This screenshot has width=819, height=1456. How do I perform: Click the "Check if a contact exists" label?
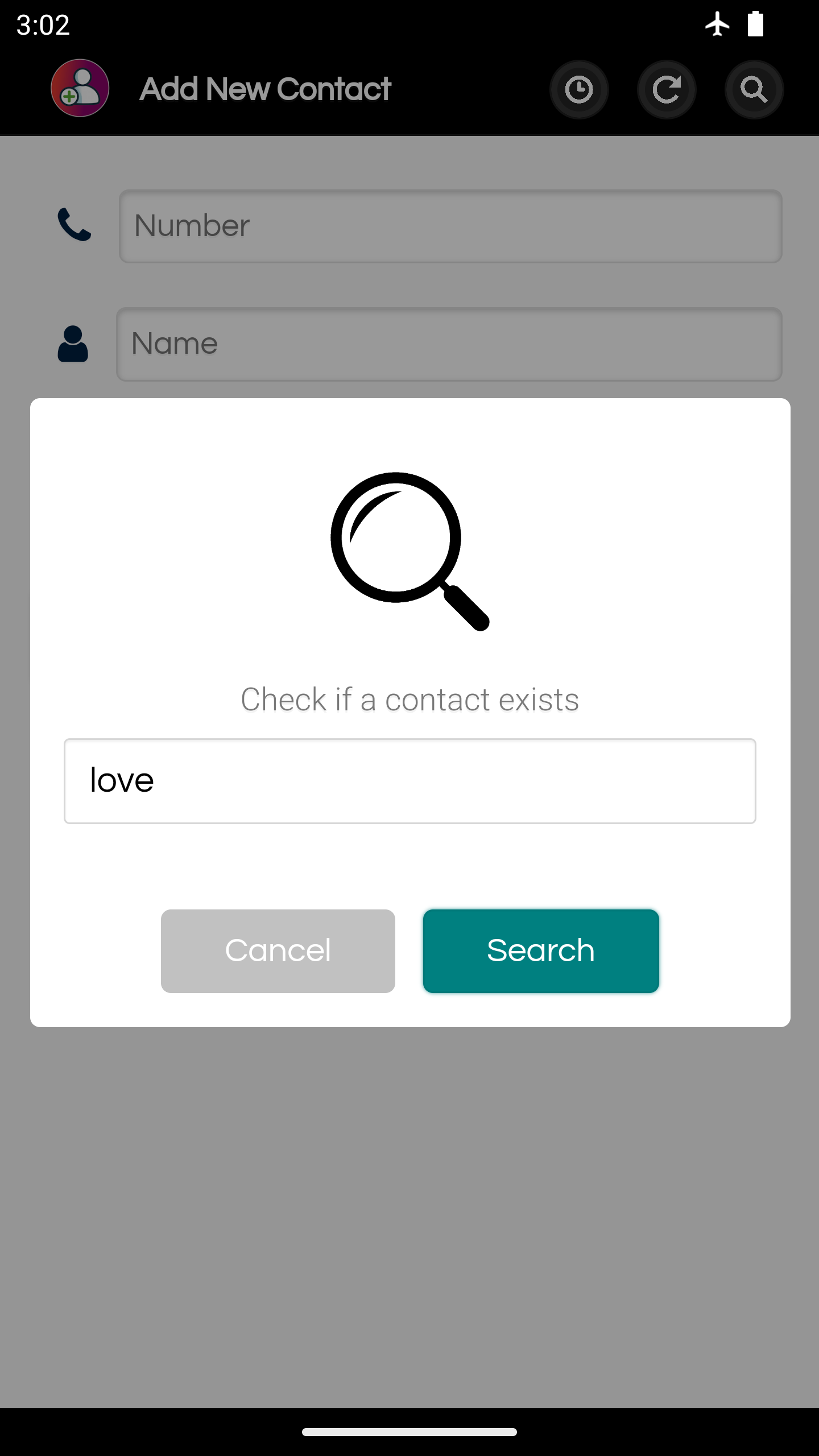[410, 700]
